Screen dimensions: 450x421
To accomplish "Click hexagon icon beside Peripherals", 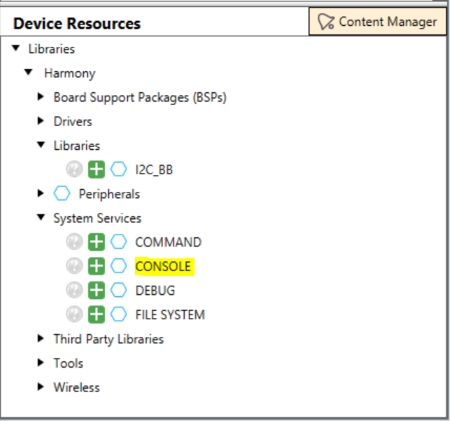I will (x=62, y=193).
